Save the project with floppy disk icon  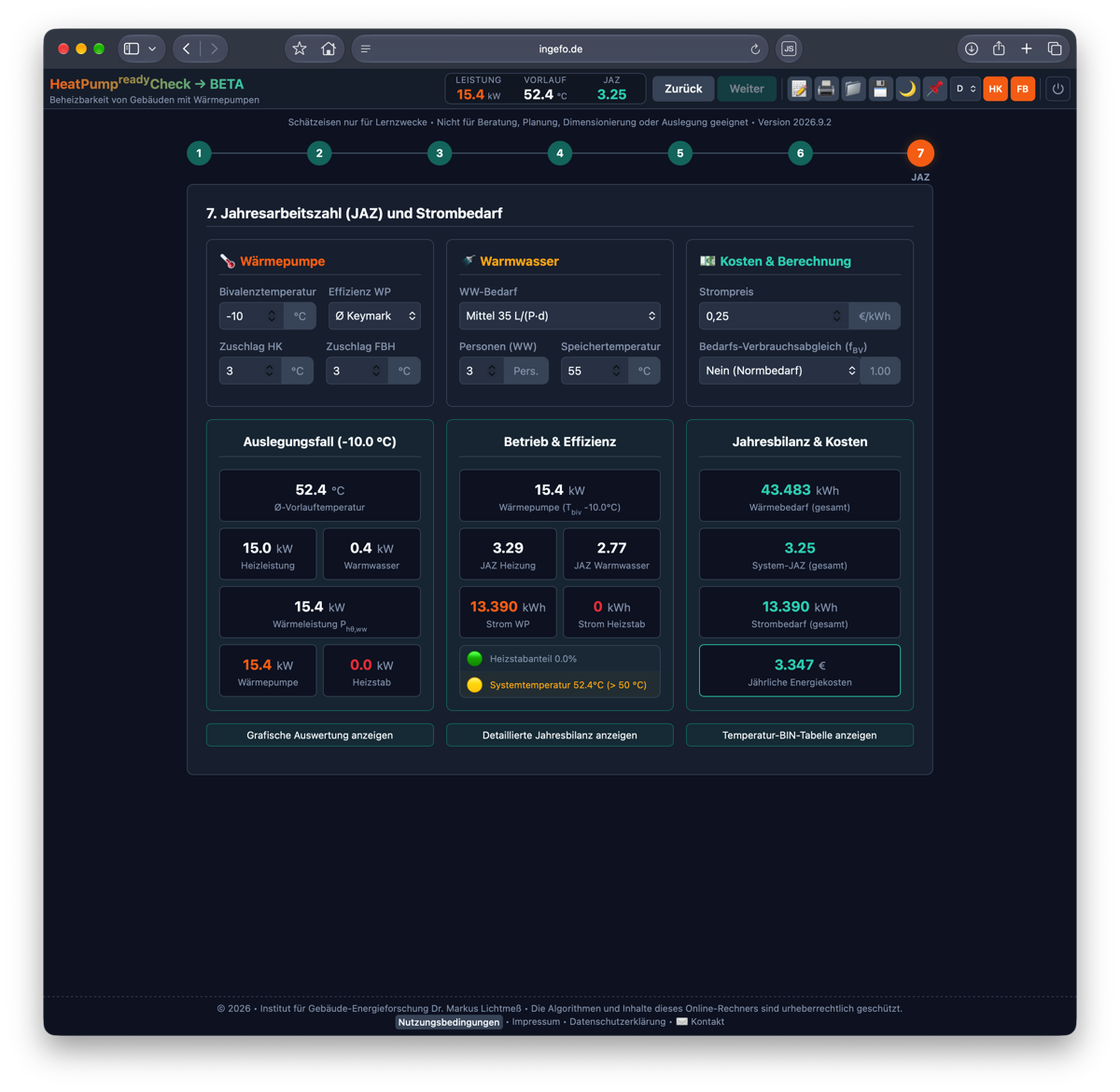click(880, 89)
